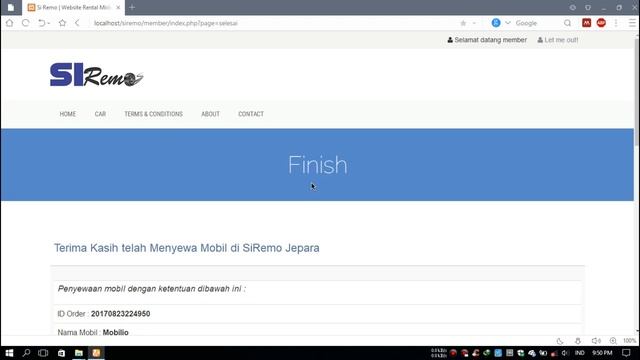The image size is (640, 360).
Task: Open the dark red M extension icon
Action: tap(587, 23)
